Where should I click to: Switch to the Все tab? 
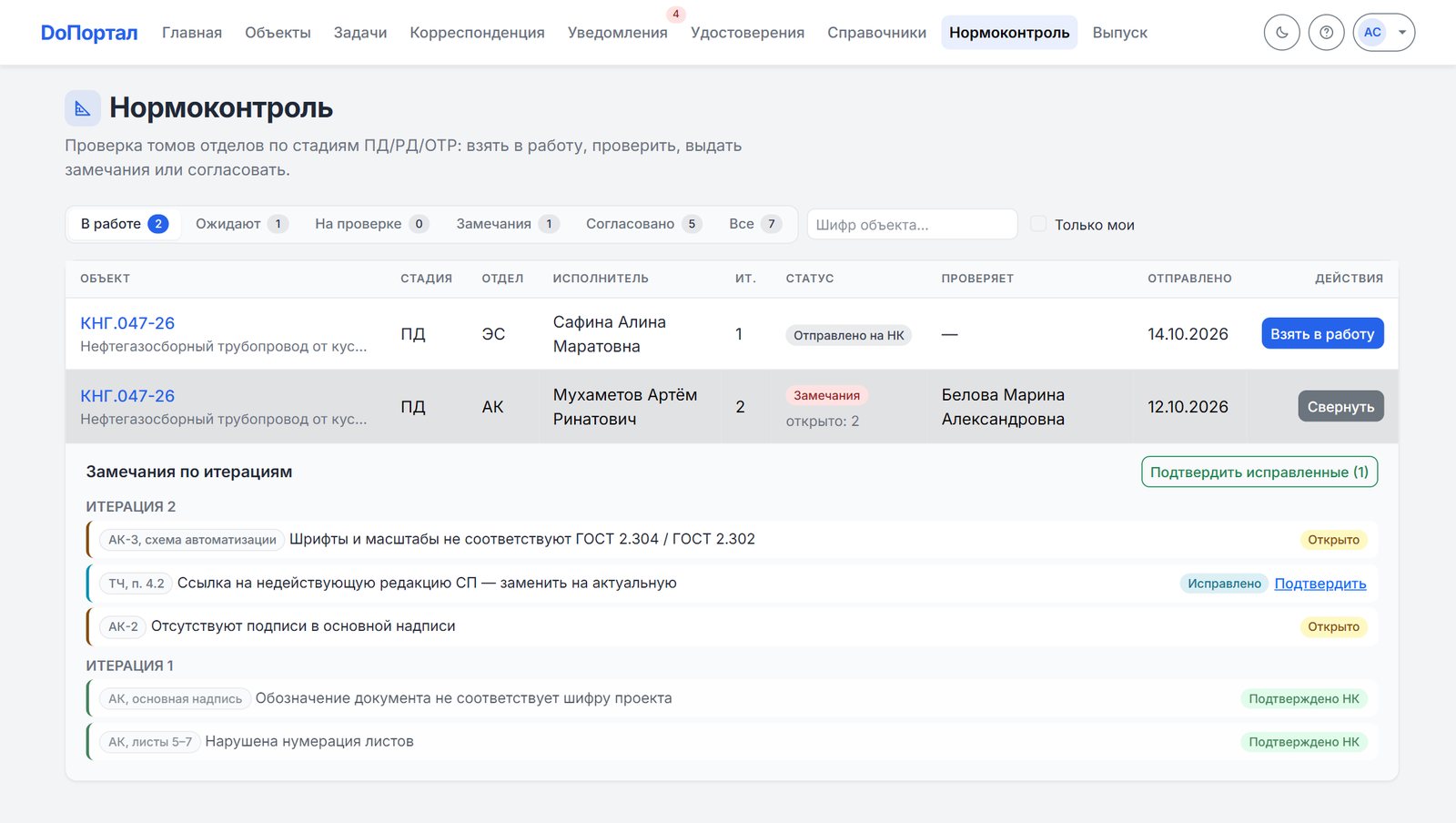coord(754,224)
